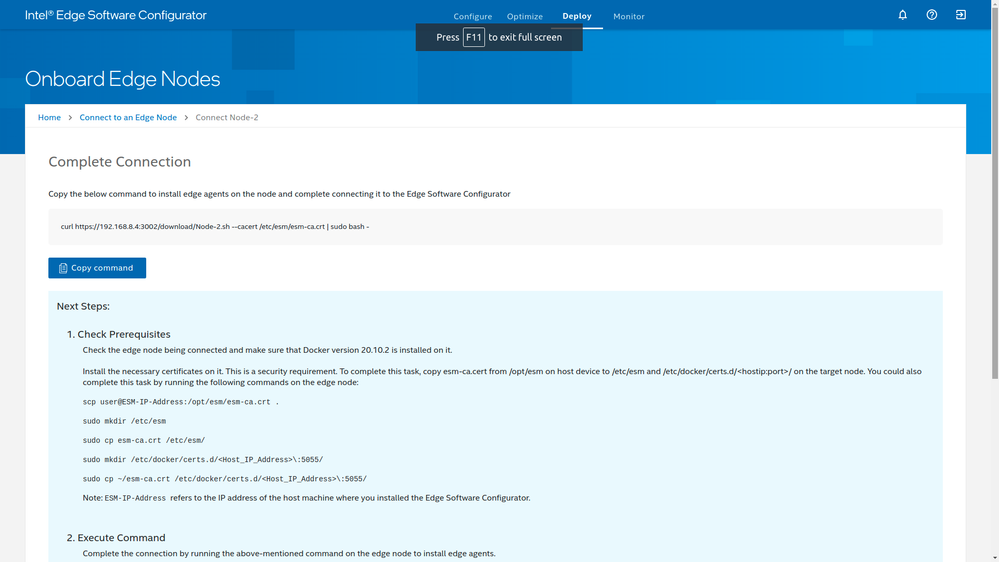Image resolution: width=999 pixels, height=562 pixels.
Task: Select the Deploy tab
Action: [x=577, y=16]
